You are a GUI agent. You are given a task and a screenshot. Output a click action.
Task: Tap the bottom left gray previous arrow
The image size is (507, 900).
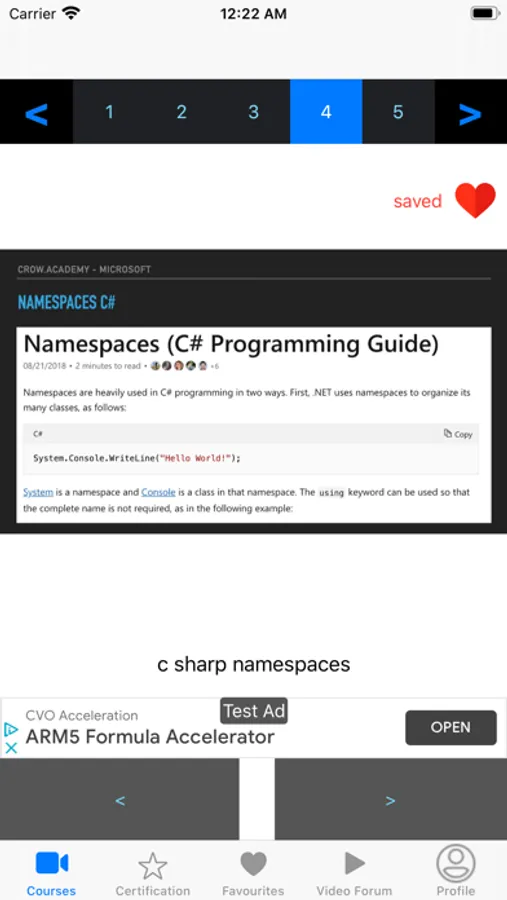coord(119,800)
